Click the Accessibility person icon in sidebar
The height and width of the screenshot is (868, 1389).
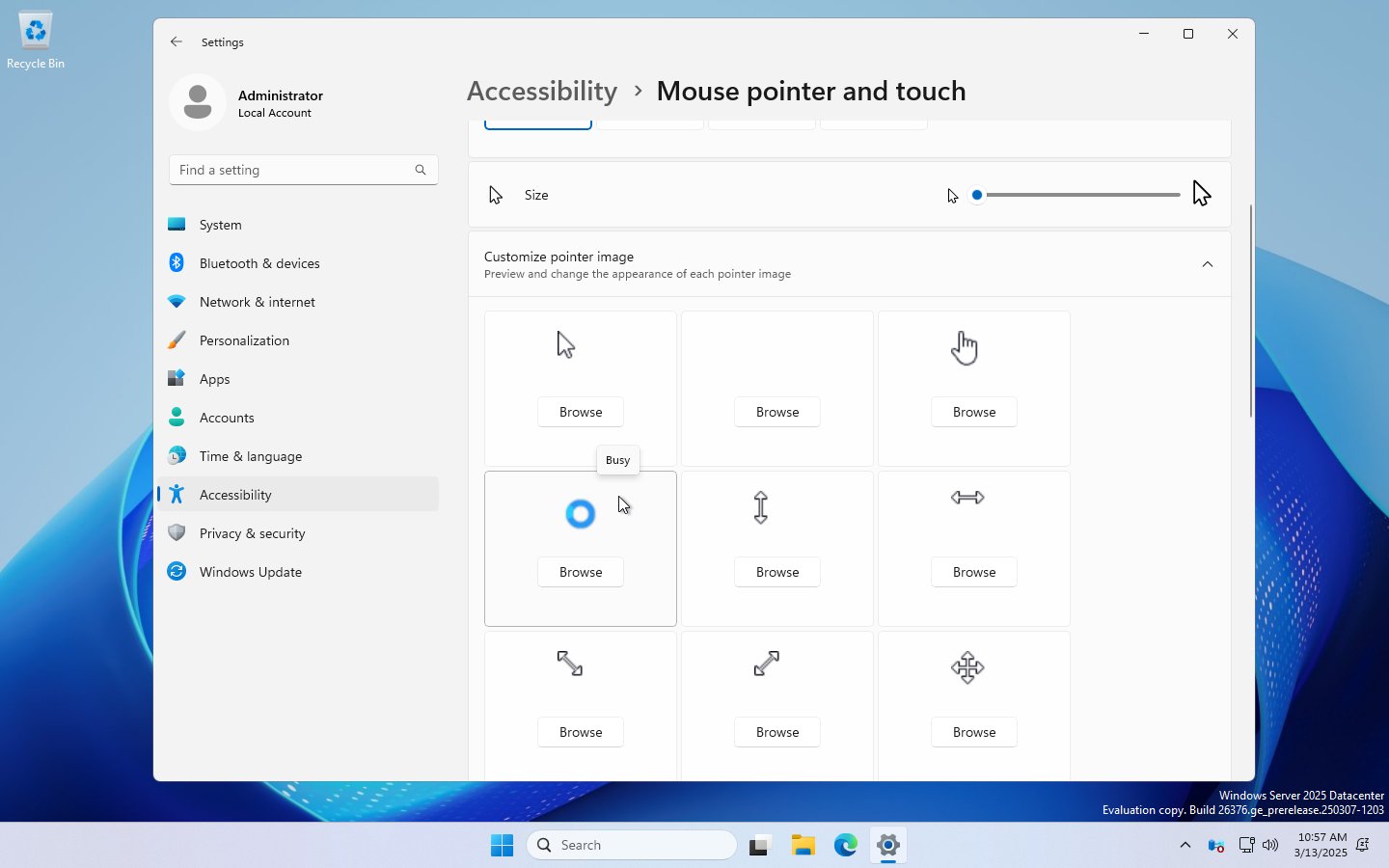point(177,495)
